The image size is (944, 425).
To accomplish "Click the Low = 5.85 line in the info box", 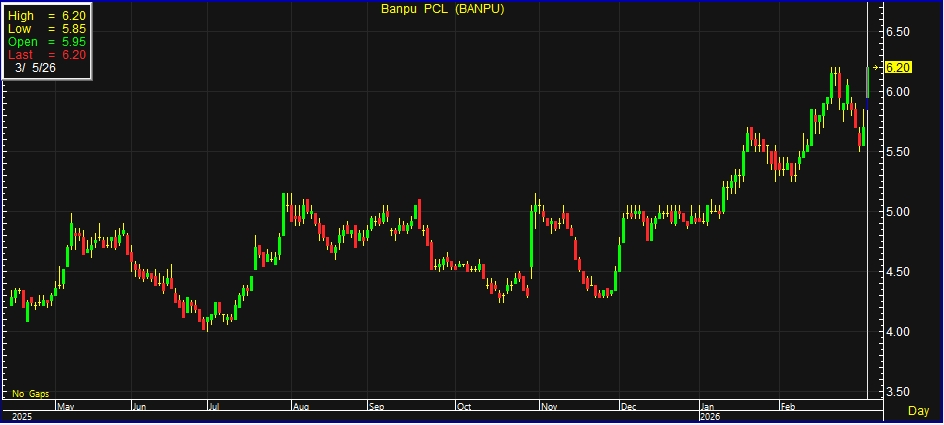I will coord(46,30).
